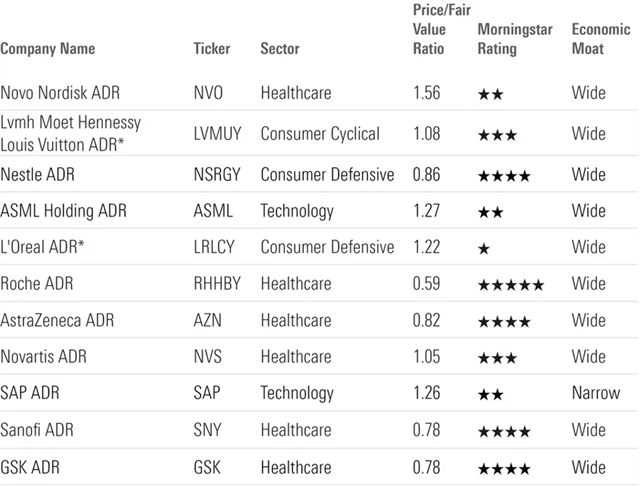Open Lvmh Moet Hennessy Louis Vuitton ADR
Screen dimensions: 640x487
(x=70, y=132)
